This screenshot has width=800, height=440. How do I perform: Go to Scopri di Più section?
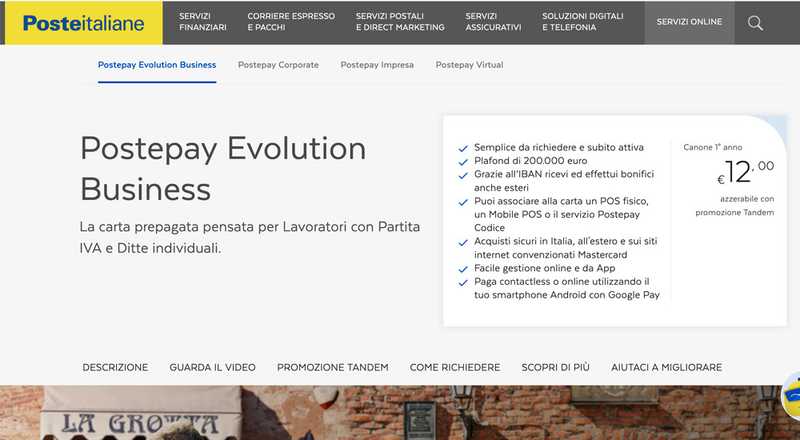coord(556,367)
